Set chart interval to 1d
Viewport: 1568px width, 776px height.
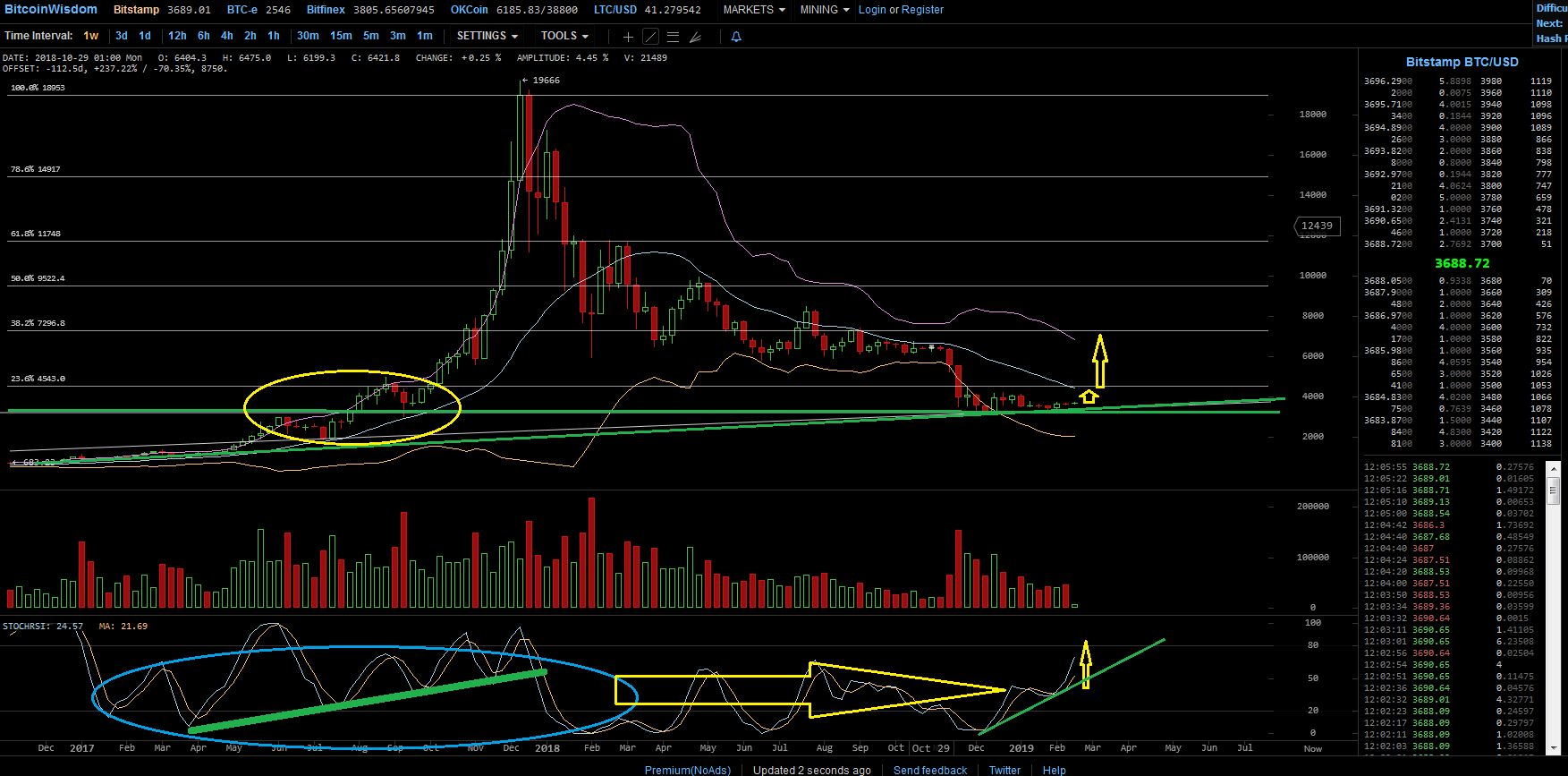(145, 36)
